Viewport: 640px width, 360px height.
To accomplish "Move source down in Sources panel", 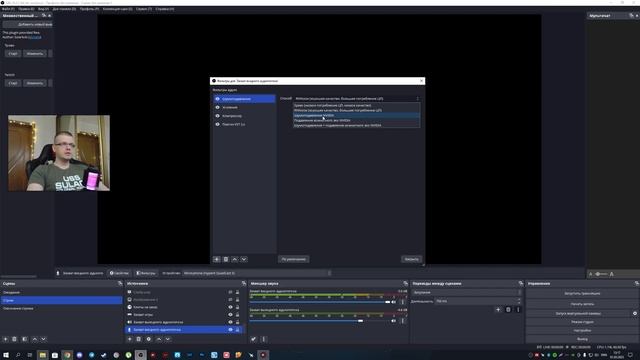I will [x=168, y=339].
